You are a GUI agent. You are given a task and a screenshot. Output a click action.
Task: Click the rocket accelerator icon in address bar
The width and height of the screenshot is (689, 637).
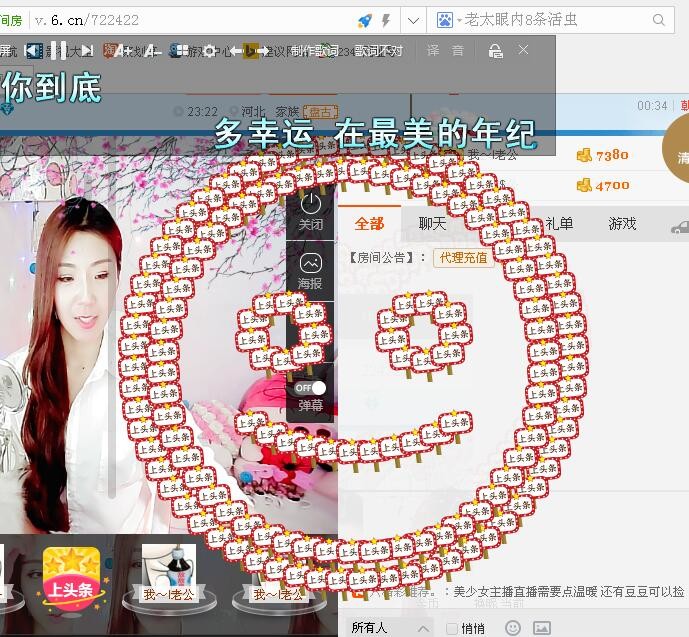point(365,20)
